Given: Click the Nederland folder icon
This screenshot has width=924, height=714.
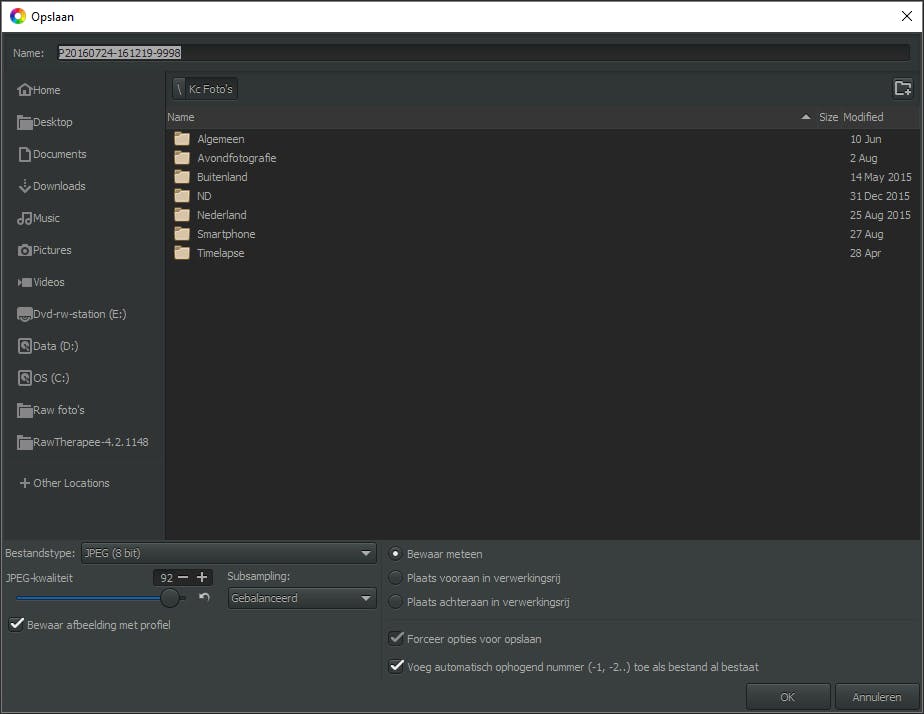Looking at the screenshot, I should [x=182, y=214].
